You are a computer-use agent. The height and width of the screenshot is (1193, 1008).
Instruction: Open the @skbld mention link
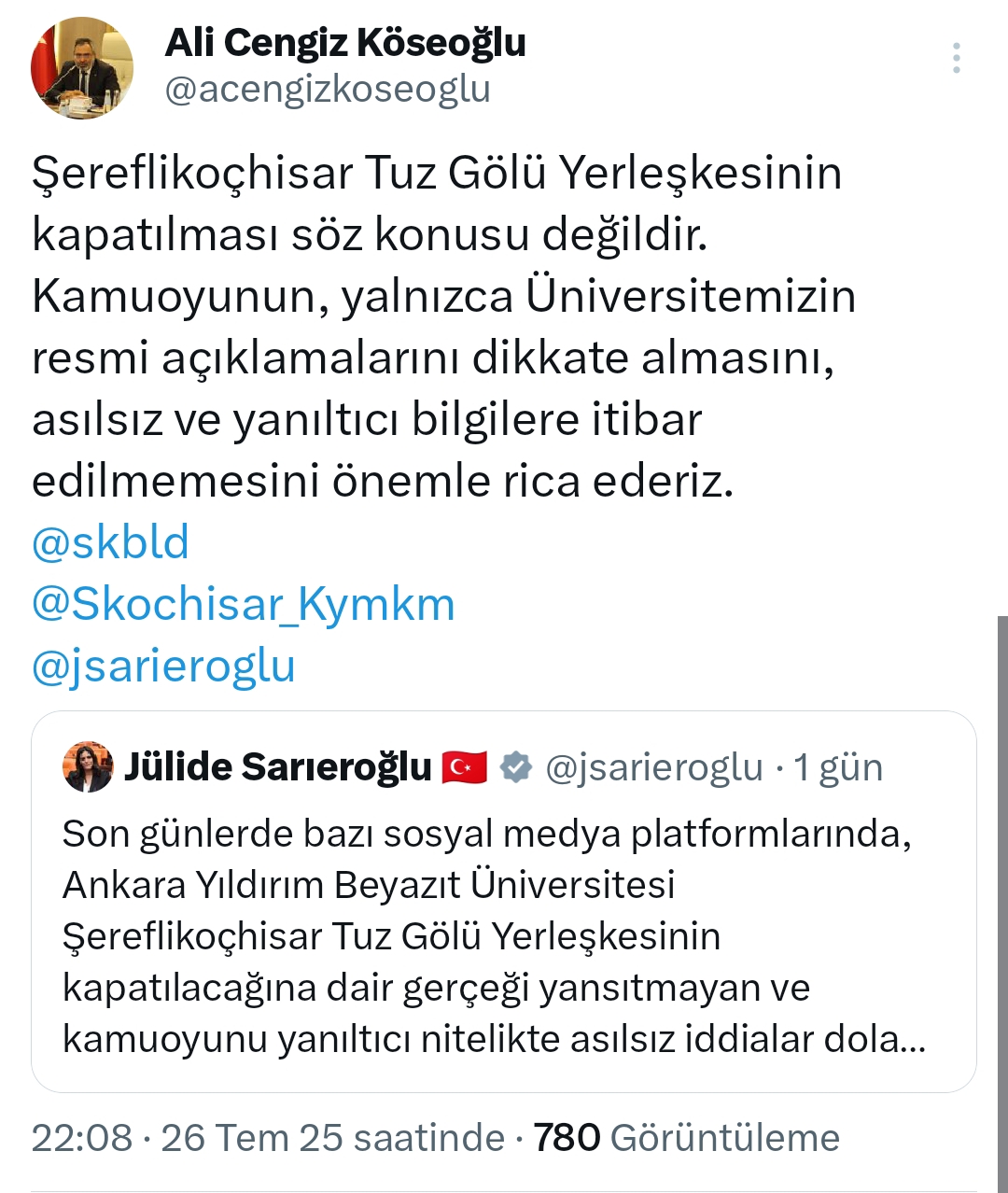click(x=110, y=542)
